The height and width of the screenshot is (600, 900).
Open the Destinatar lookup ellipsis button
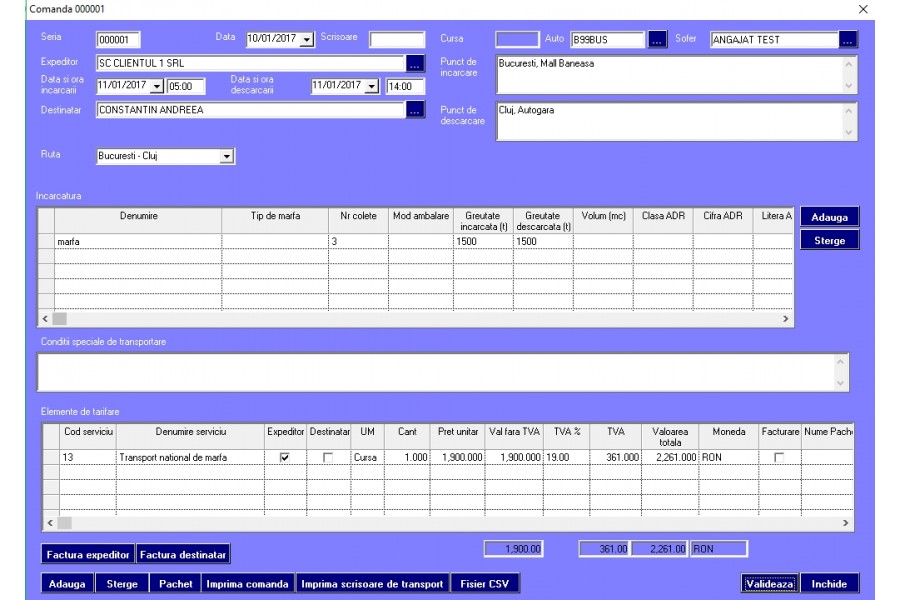[x=415, y=110]
